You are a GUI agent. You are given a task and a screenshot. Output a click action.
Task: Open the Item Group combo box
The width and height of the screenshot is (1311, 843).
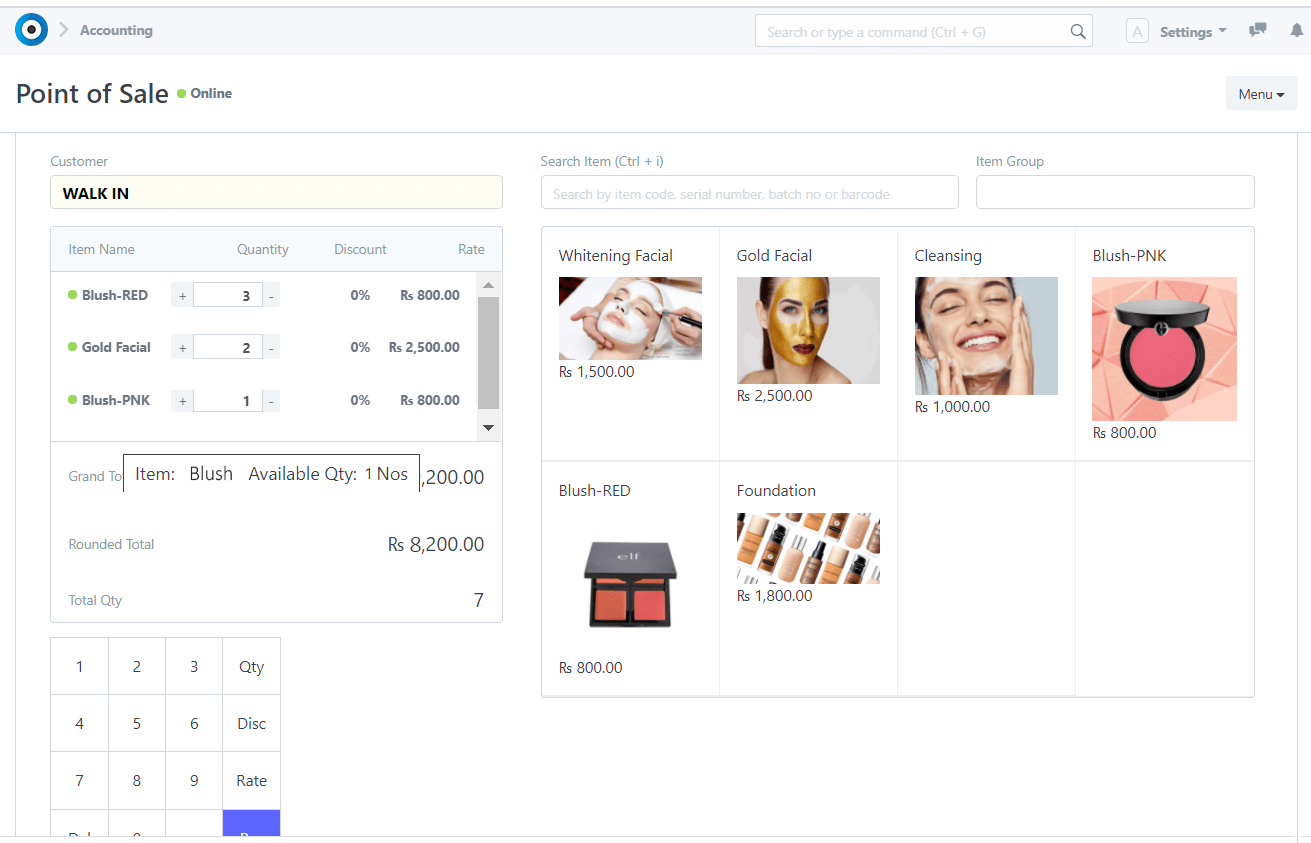point(1114,193)
